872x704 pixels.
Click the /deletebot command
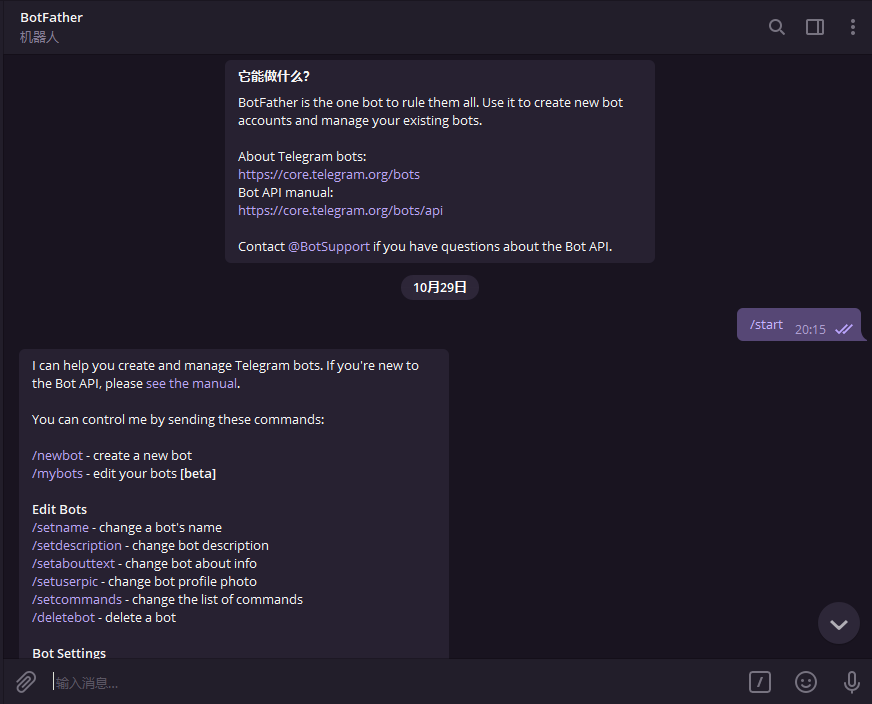pyautogui.click(x=63, y=617)
